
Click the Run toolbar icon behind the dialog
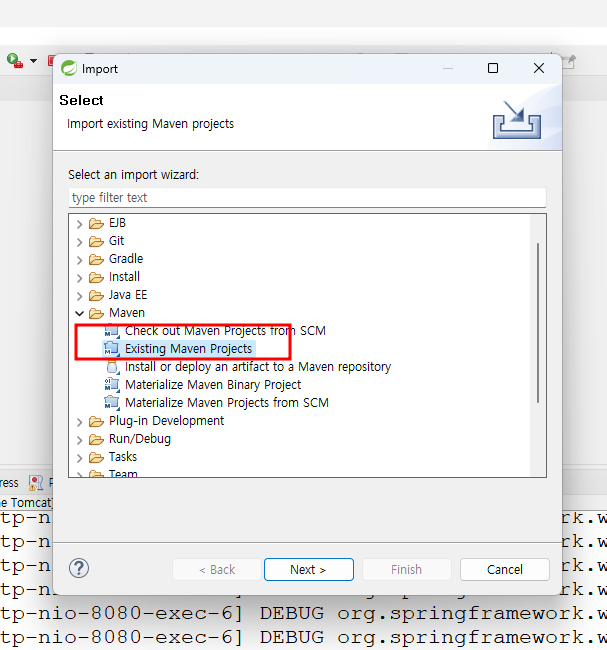coord(15,61)
